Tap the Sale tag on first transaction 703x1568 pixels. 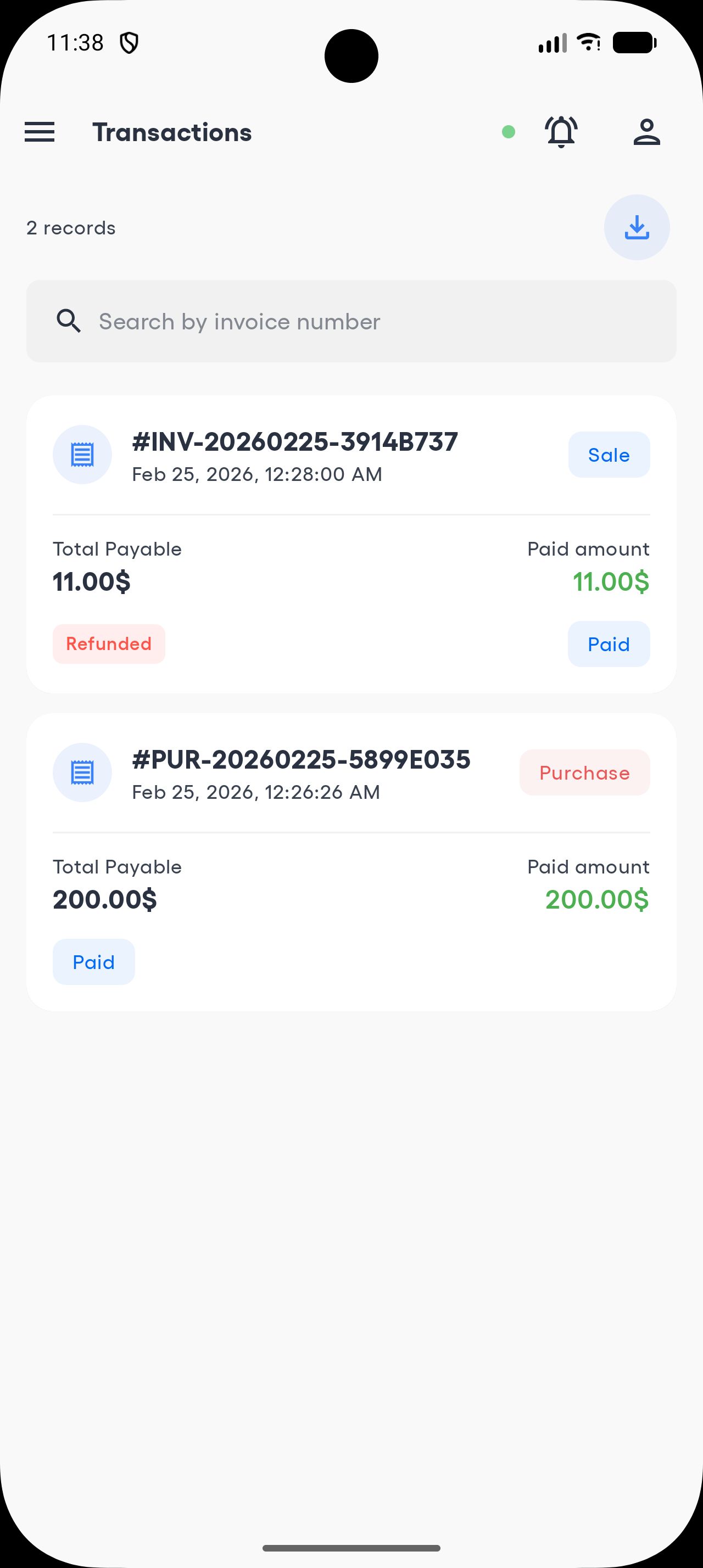[609, 455]
